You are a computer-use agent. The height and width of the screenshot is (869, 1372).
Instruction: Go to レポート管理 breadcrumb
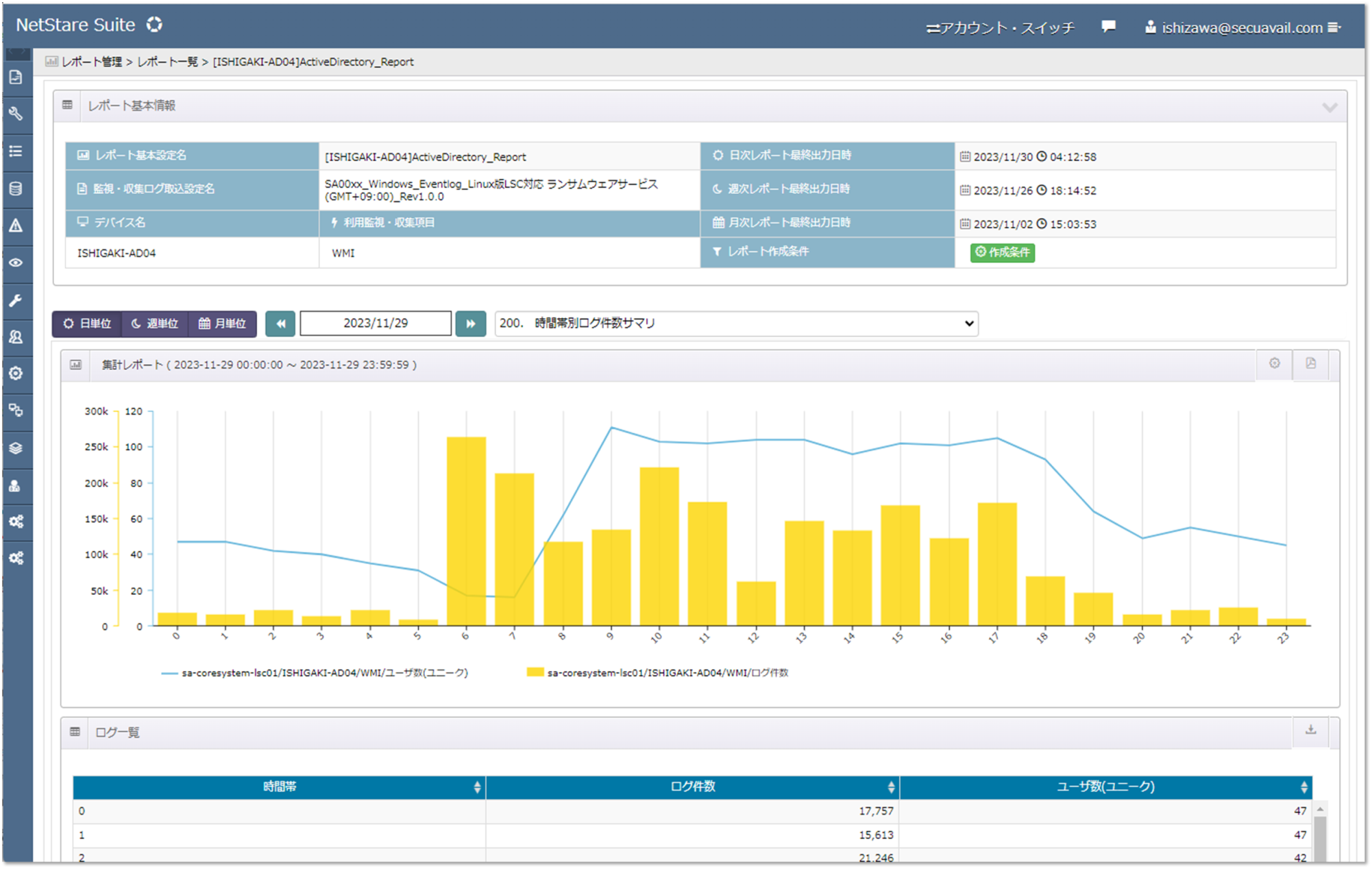click(92, 62)
